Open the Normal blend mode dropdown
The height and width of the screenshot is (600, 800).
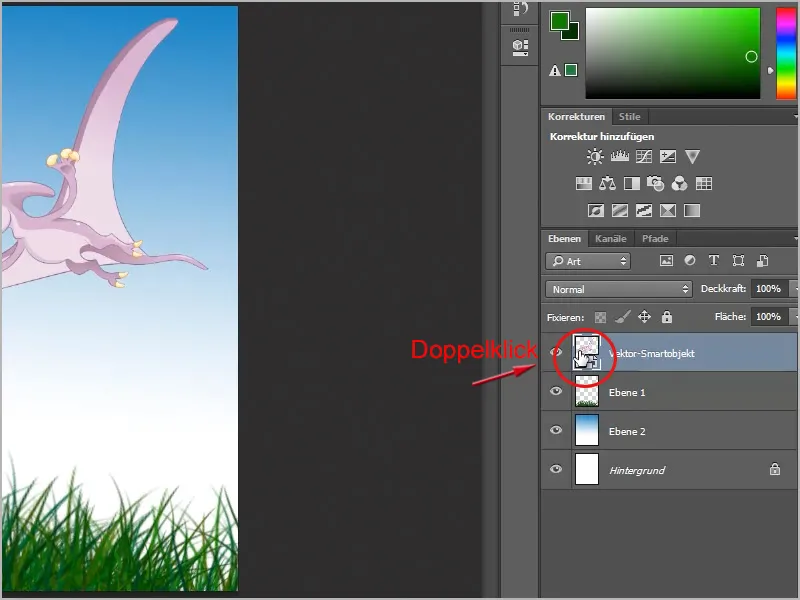(618, 289)
